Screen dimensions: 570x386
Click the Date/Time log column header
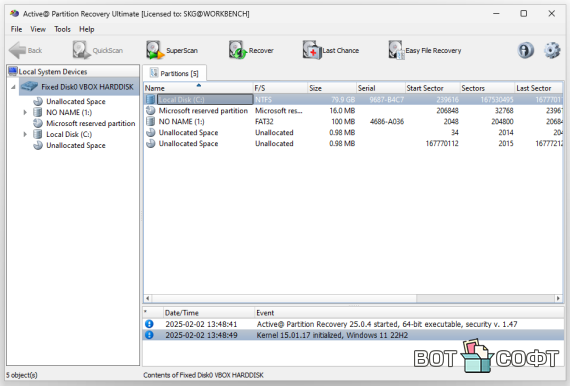click(209, 313)
